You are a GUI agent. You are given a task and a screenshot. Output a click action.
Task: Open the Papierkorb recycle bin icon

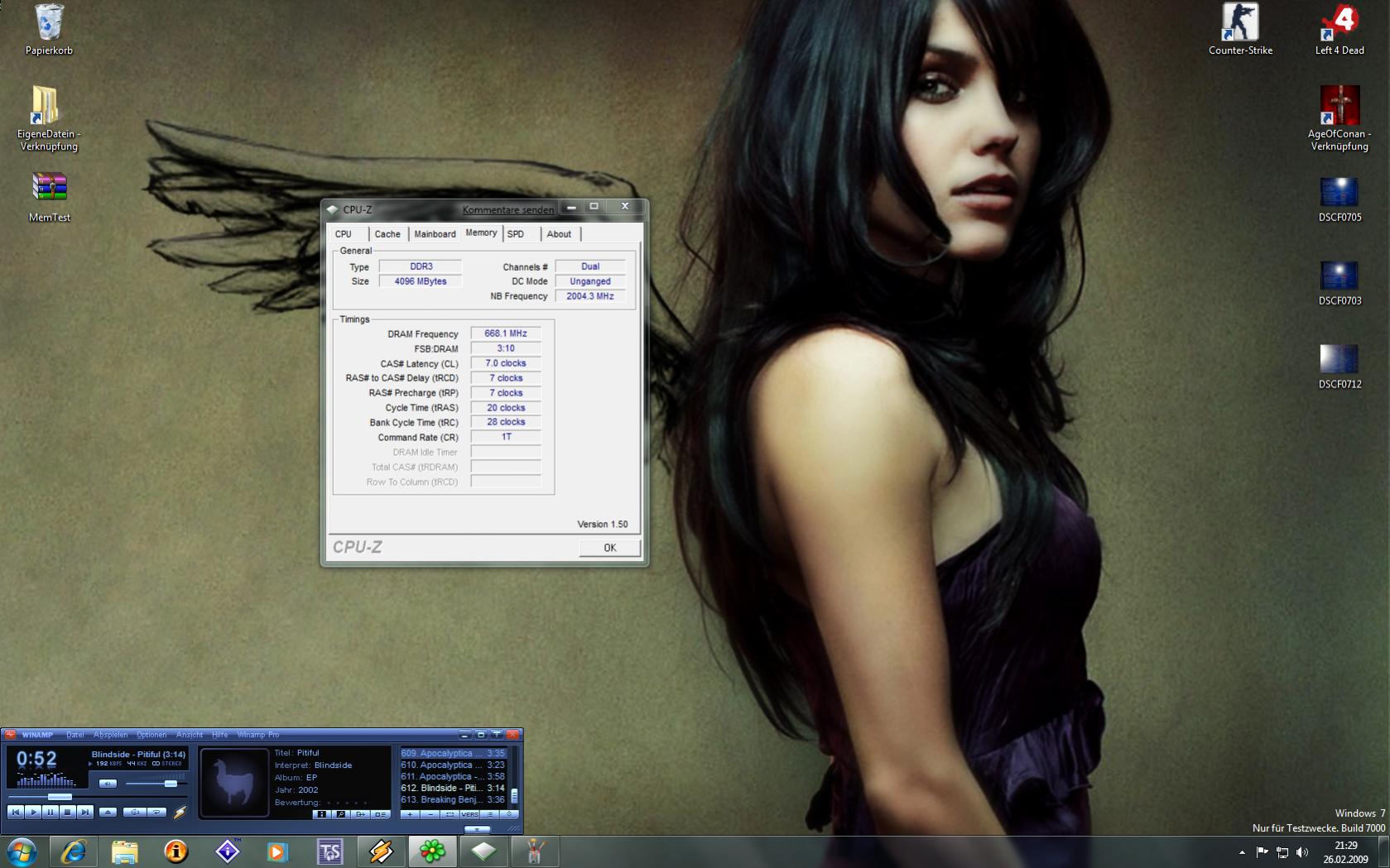point(49,30)
